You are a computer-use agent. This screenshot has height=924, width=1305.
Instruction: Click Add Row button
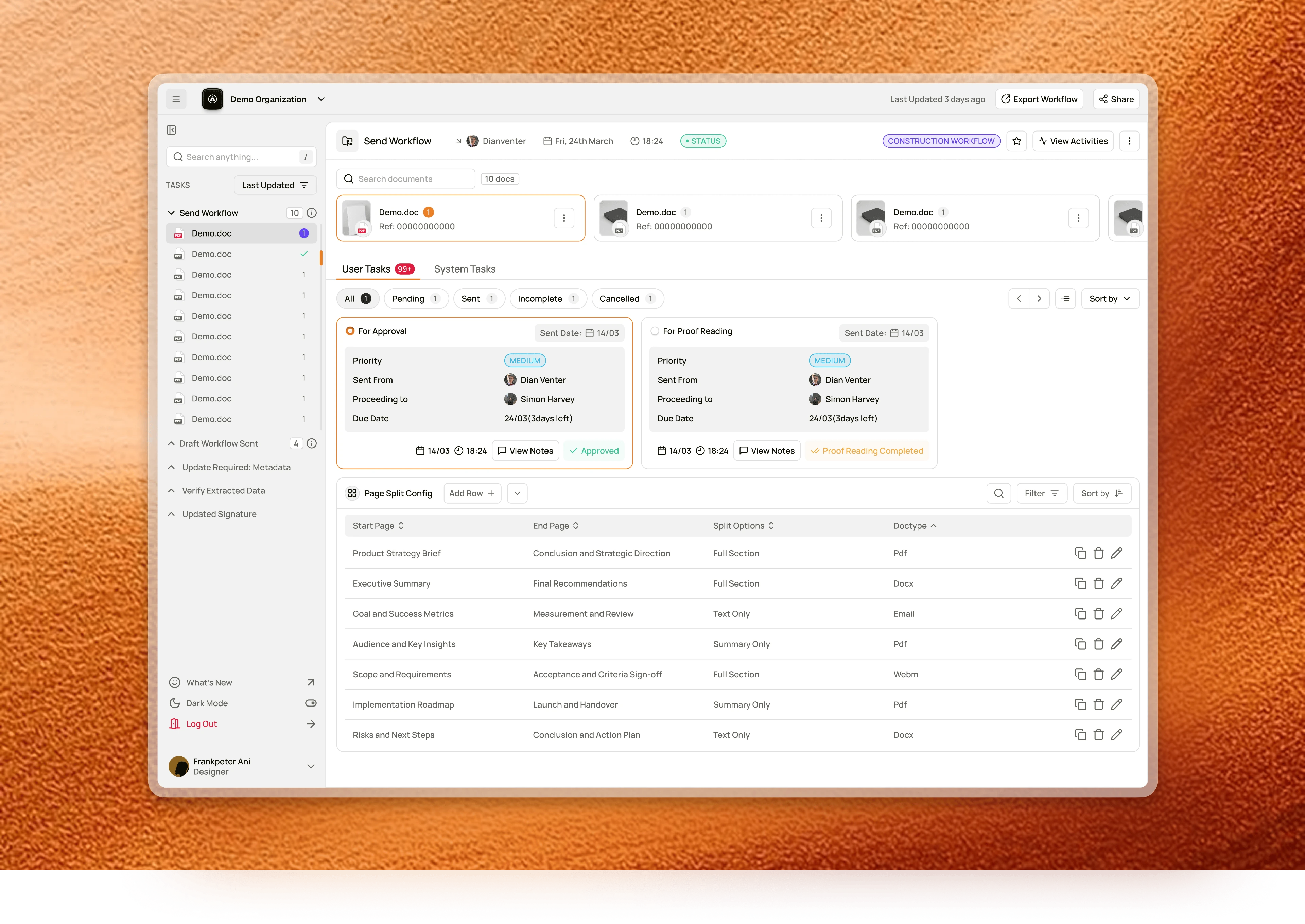(x=472, y=493)
